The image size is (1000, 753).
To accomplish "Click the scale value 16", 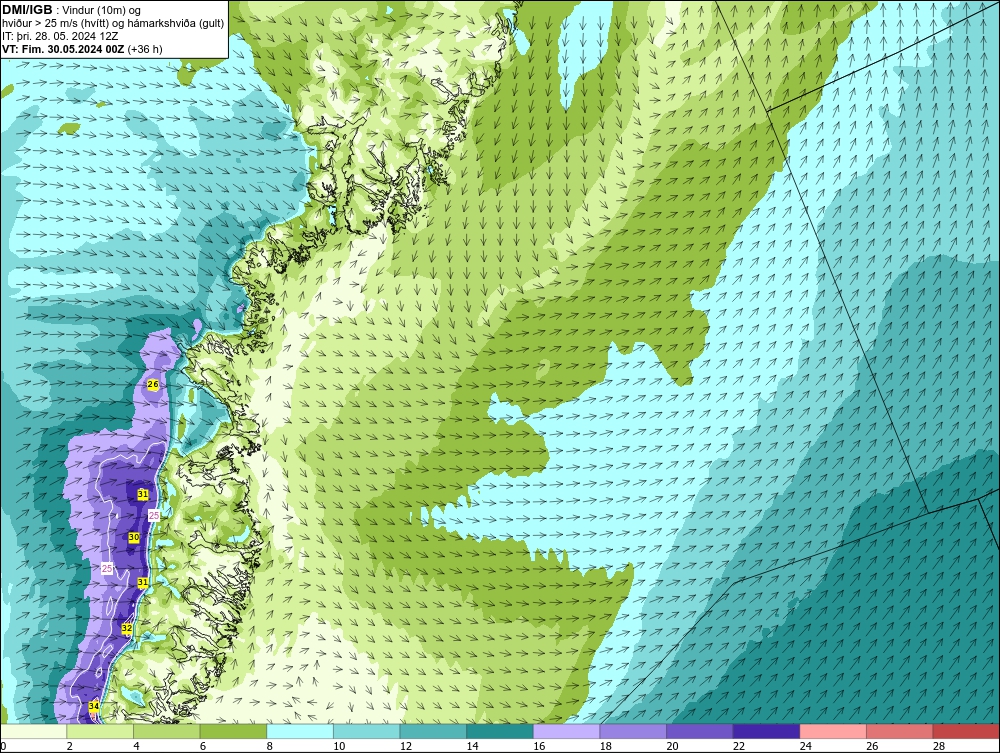I will point(539,746).
